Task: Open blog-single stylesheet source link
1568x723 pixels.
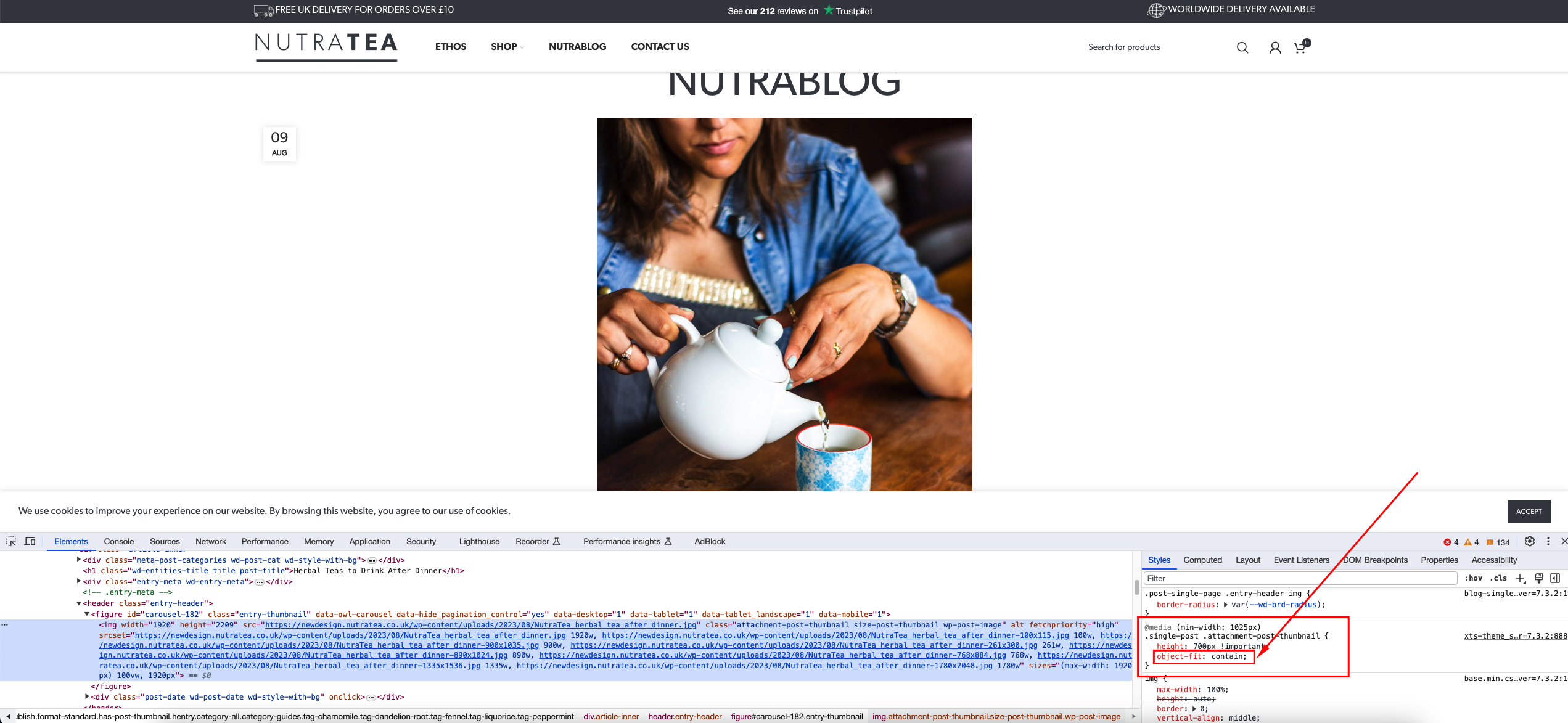Action: coord(1515,594)
